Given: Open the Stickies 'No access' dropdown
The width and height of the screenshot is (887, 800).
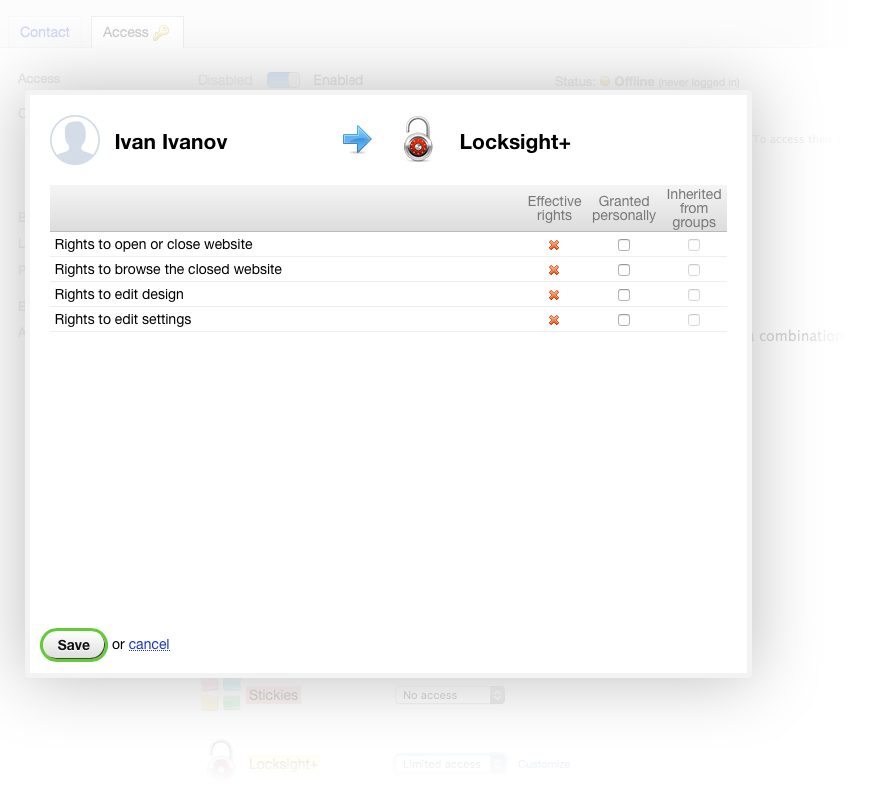Looking at the screenshot, I should click(450, 695).
